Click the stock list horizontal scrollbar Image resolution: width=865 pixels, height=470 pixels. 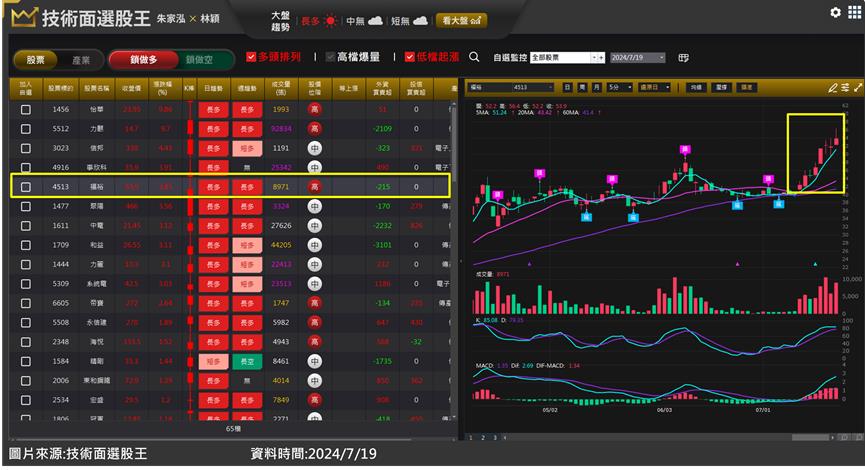[x=211, y=440]
